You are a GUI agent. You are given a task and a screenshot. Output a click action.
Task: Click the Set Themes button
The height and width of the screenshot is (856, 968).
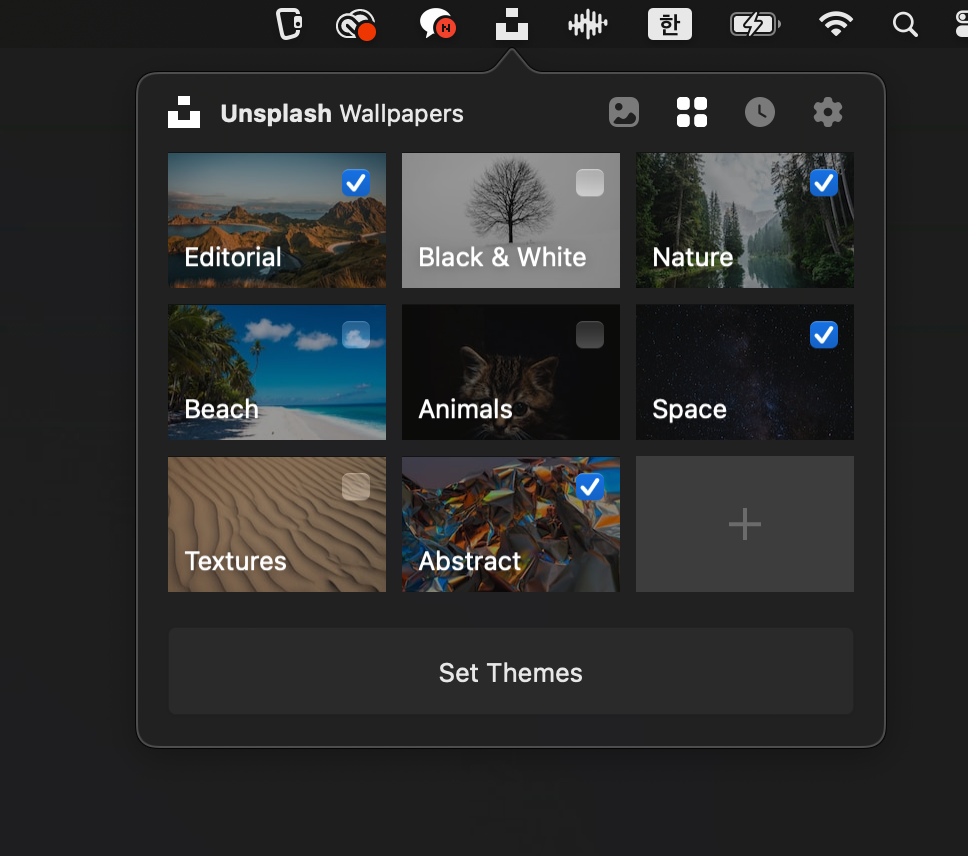coord(511,671)
